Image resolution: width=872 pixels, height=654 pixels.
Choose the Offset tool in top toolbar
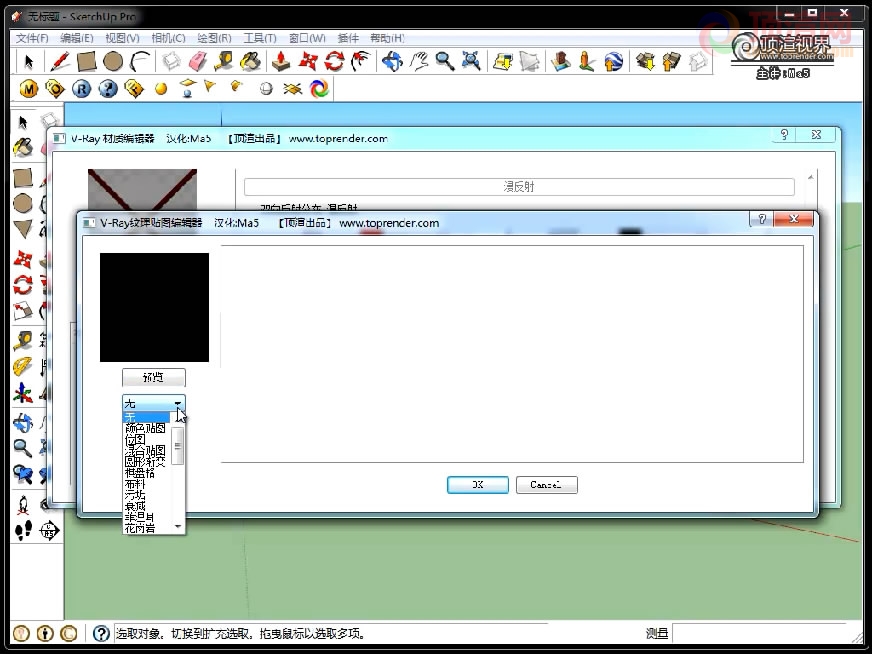pos(361,61)
